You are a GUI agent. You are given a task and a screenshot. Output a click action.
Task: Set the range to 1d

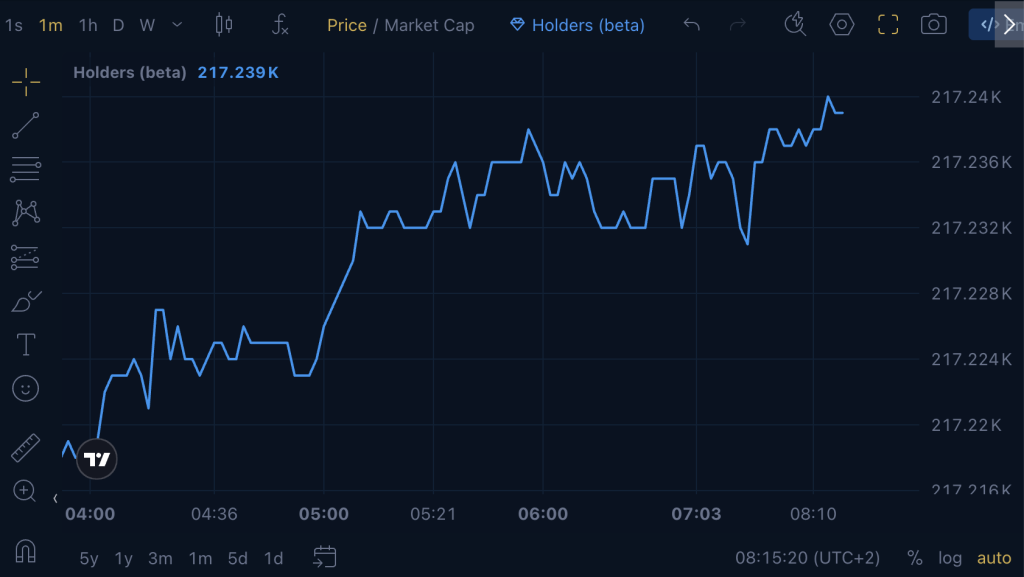pos(274,559)
